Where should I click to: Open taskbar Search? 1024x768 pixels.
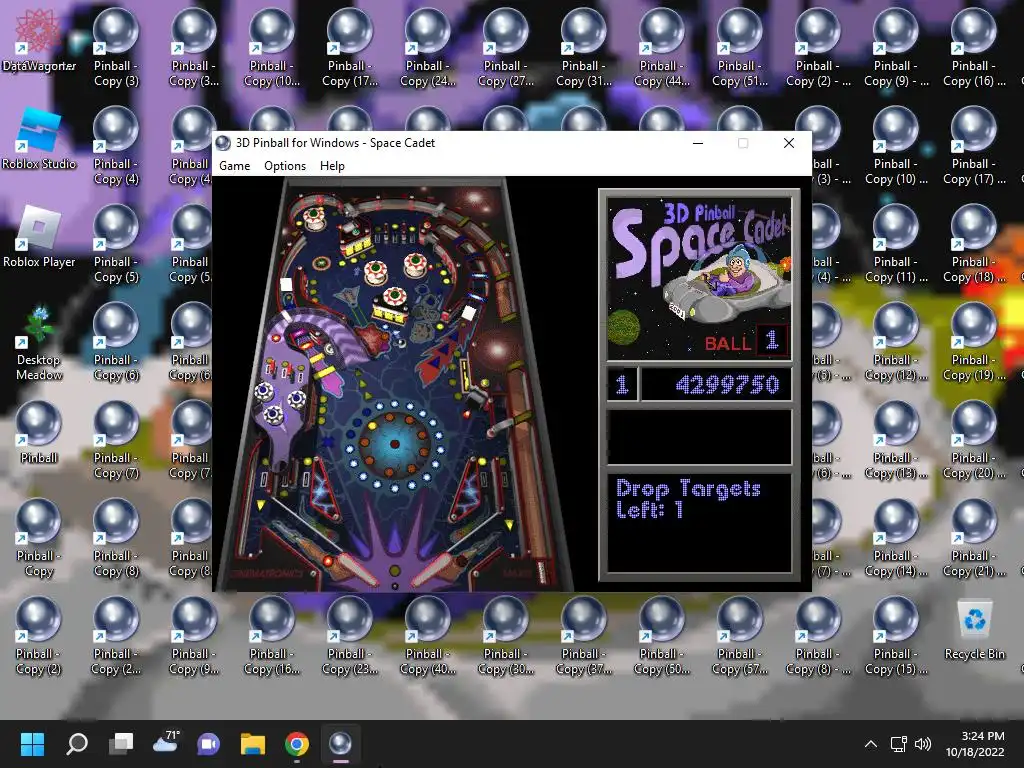click(76, 743)
